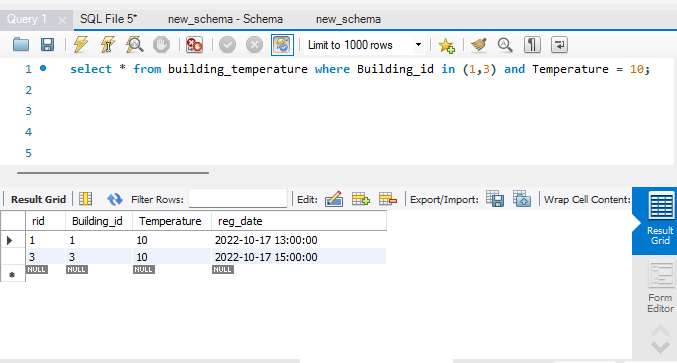Expand result panel down chevron
The width and height of the screenshot is (677, 363).
(x=660, y=347)
